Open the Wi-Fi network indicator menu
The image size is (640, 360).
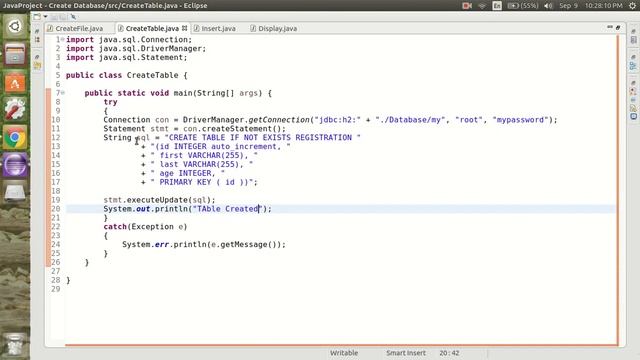pyautogui.click(x=482, y=5)
